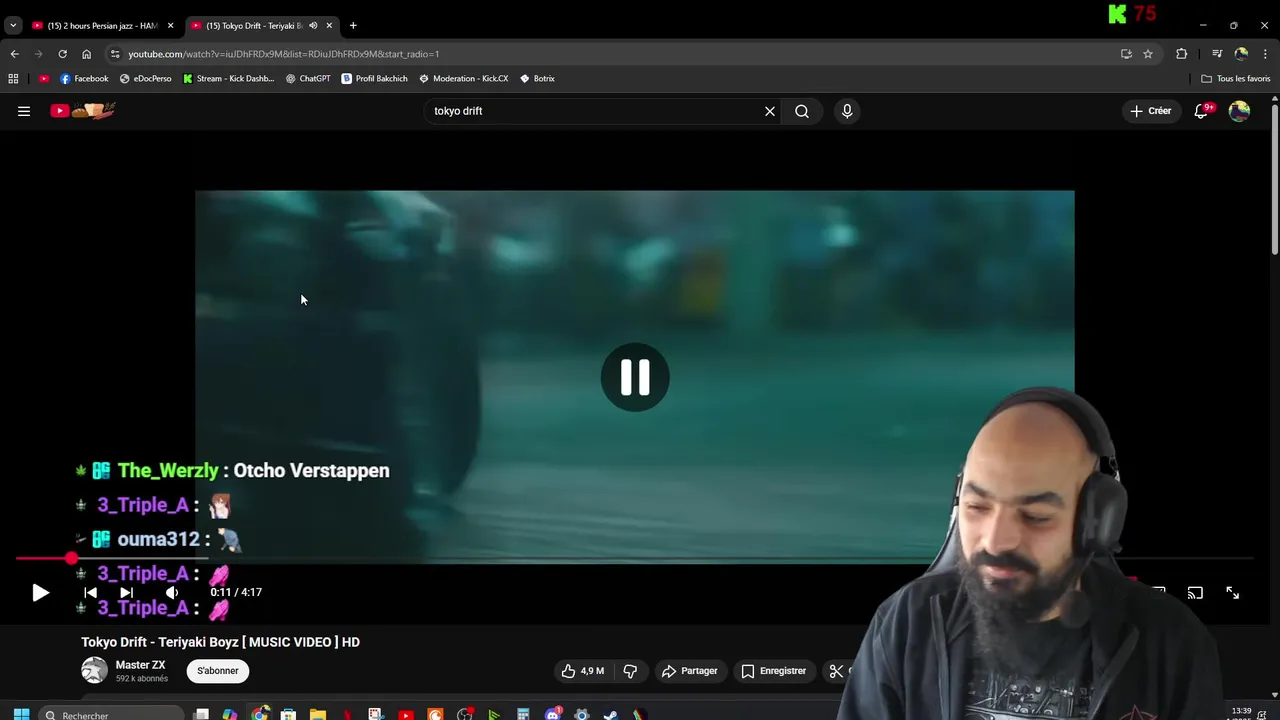Image resolution: width=1280 pixels, height=720 pixels.
Task: Open Microsoft Store from the taskbar
Action: click(x=289, y=714)
